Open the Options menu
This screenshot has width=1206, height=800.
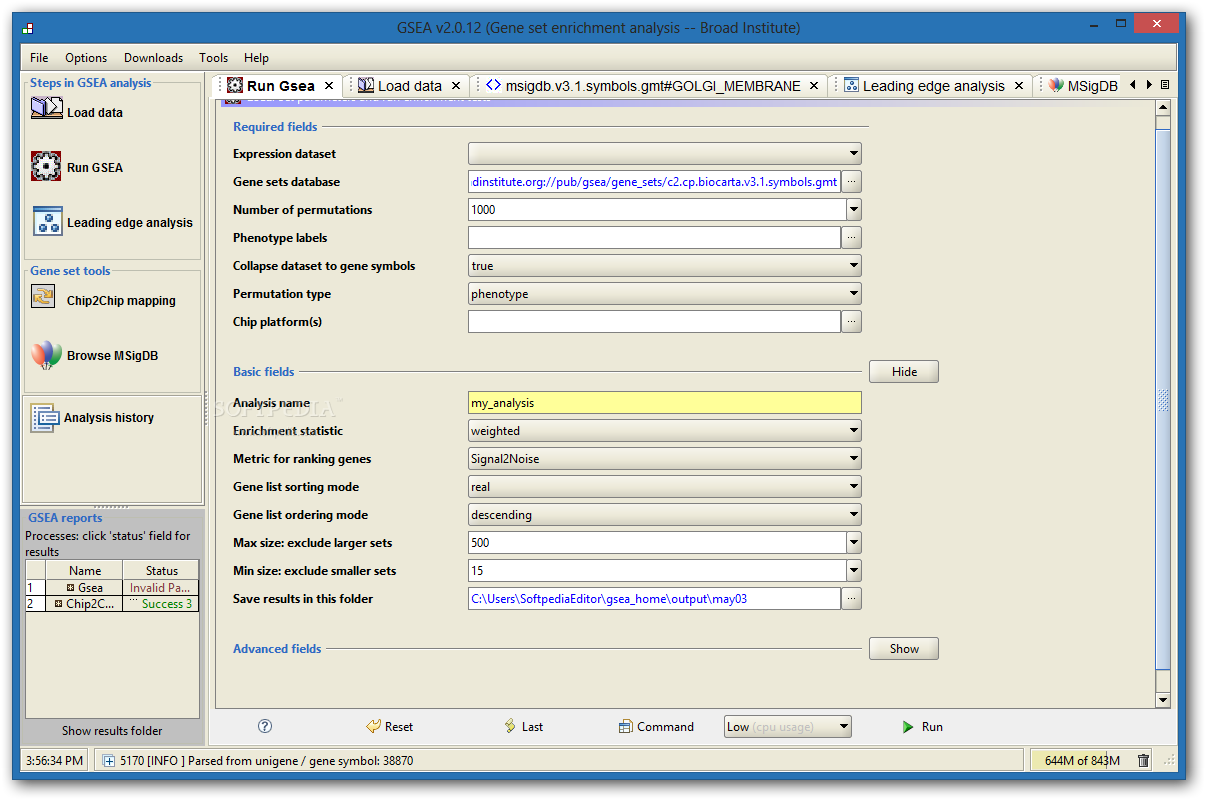86,58
